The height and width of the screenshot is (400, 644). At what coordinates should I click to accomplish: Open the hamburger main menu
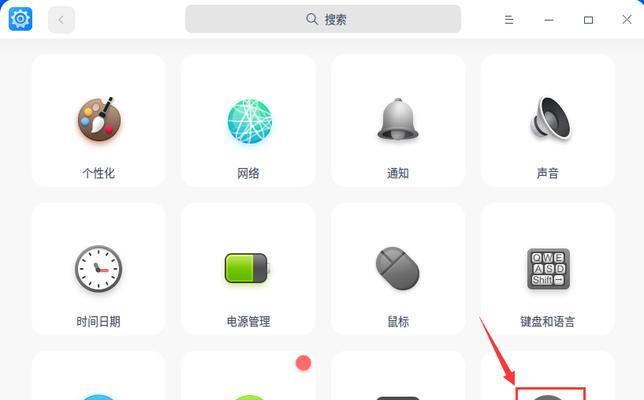pyautogui.click(x=509, y=20)
